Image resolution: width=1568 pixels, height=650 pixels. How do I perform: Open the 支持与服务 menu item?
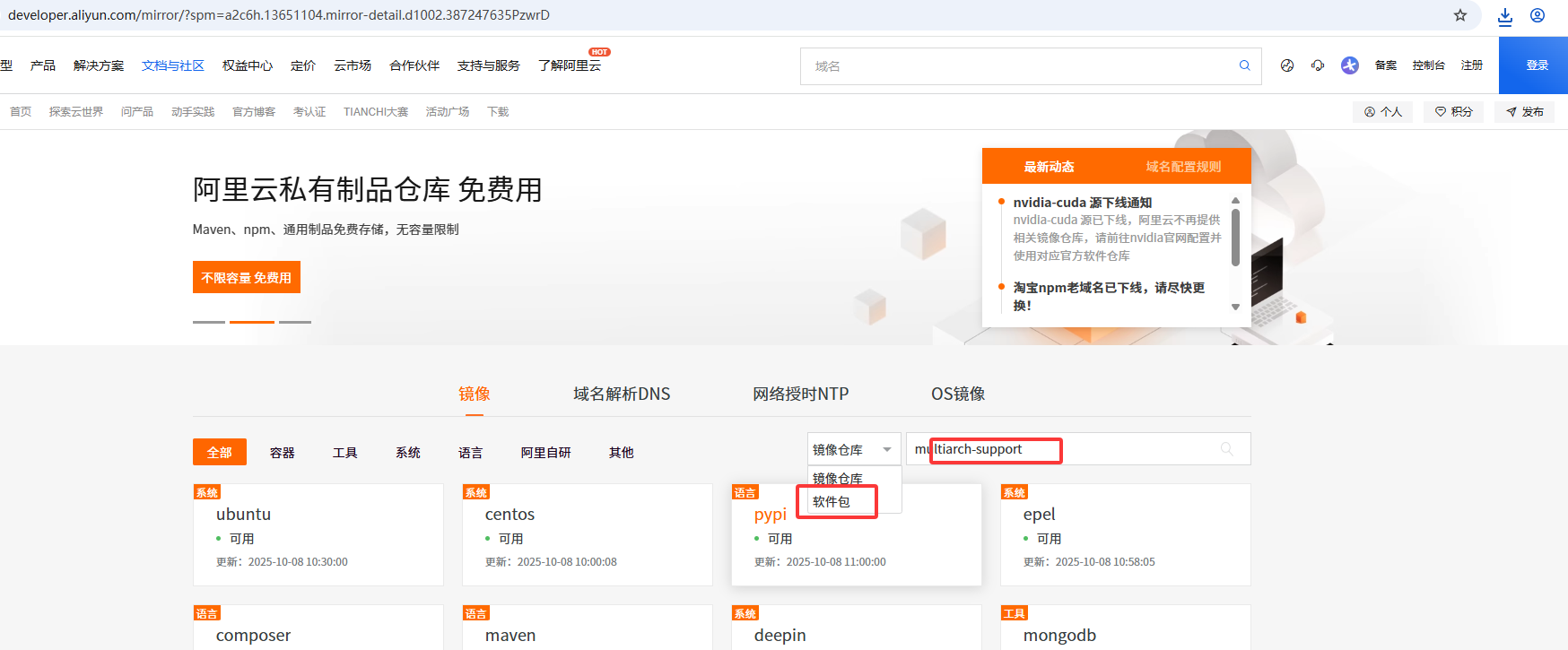(x=489, y=65)
